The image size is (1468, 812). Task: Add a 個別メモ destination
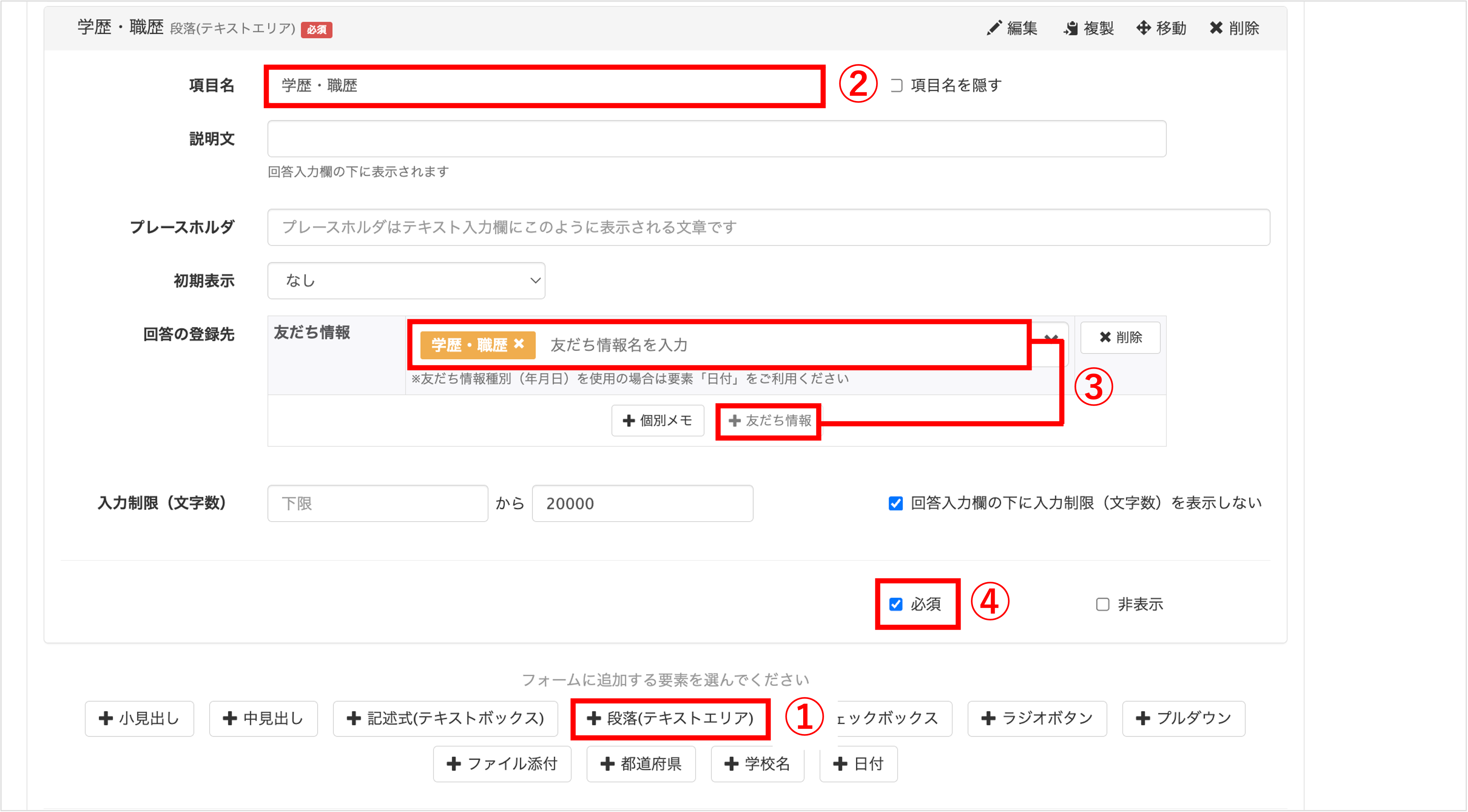[657, 421]
